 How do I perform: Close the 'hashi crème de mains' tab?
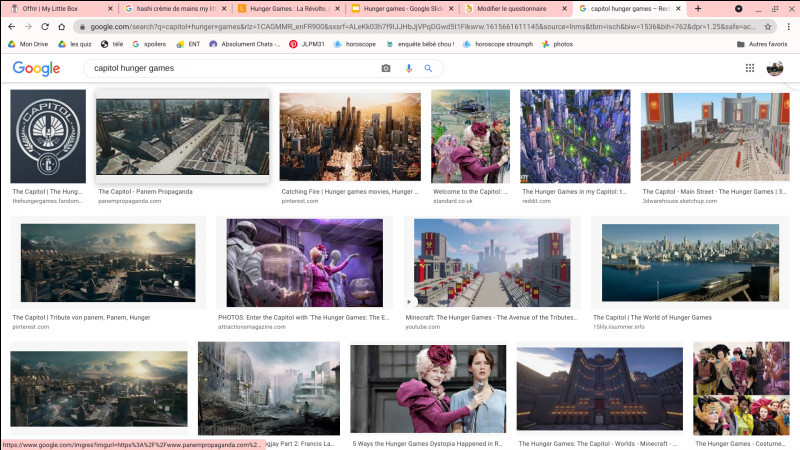coord(223,9)
